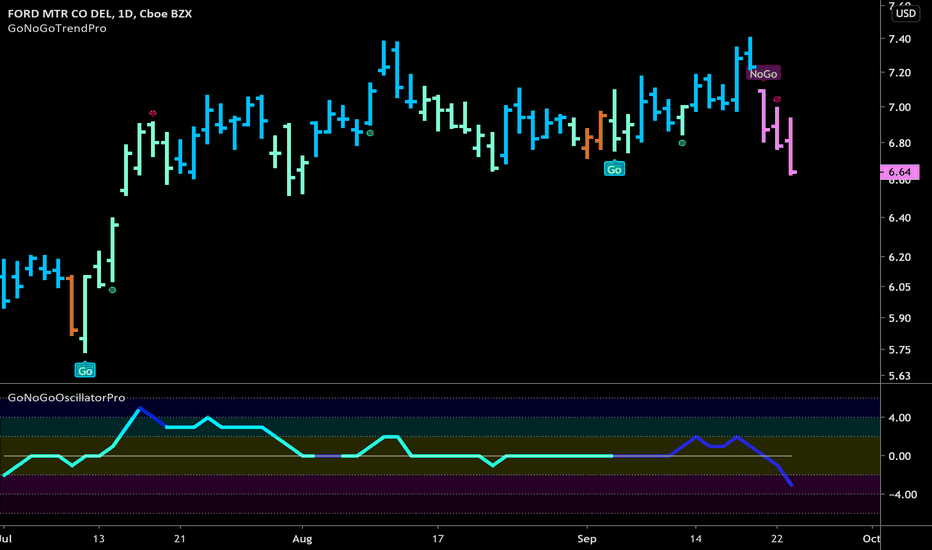The image size is (932, 550).
Task: Click the last pink price bar at 6.64
Action: (x=792, y=146)
